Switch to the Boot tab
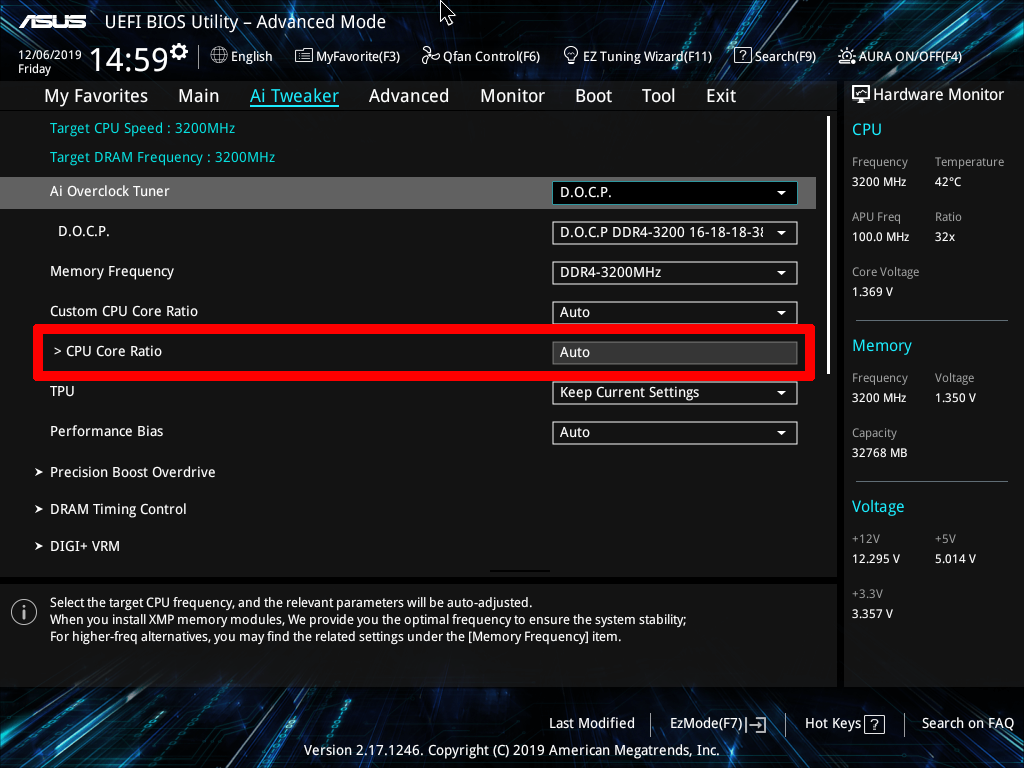Screen dimensions: 1024x768 pos(593,96)
